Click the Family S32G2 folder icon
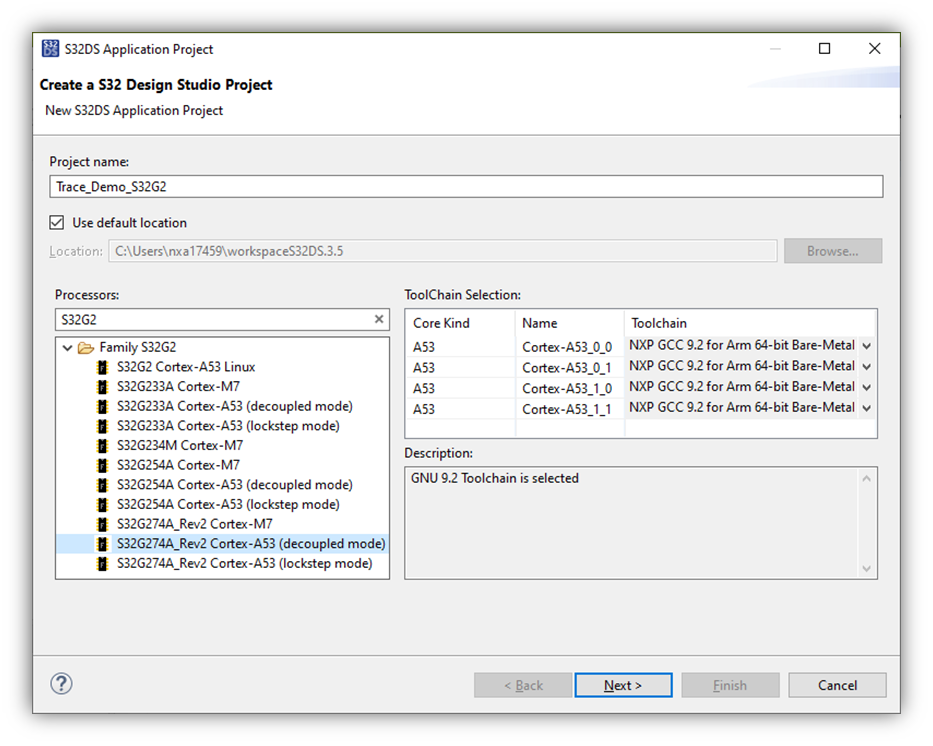The height and width of the screenshot is (746, 933). click(x=86, y=348)
